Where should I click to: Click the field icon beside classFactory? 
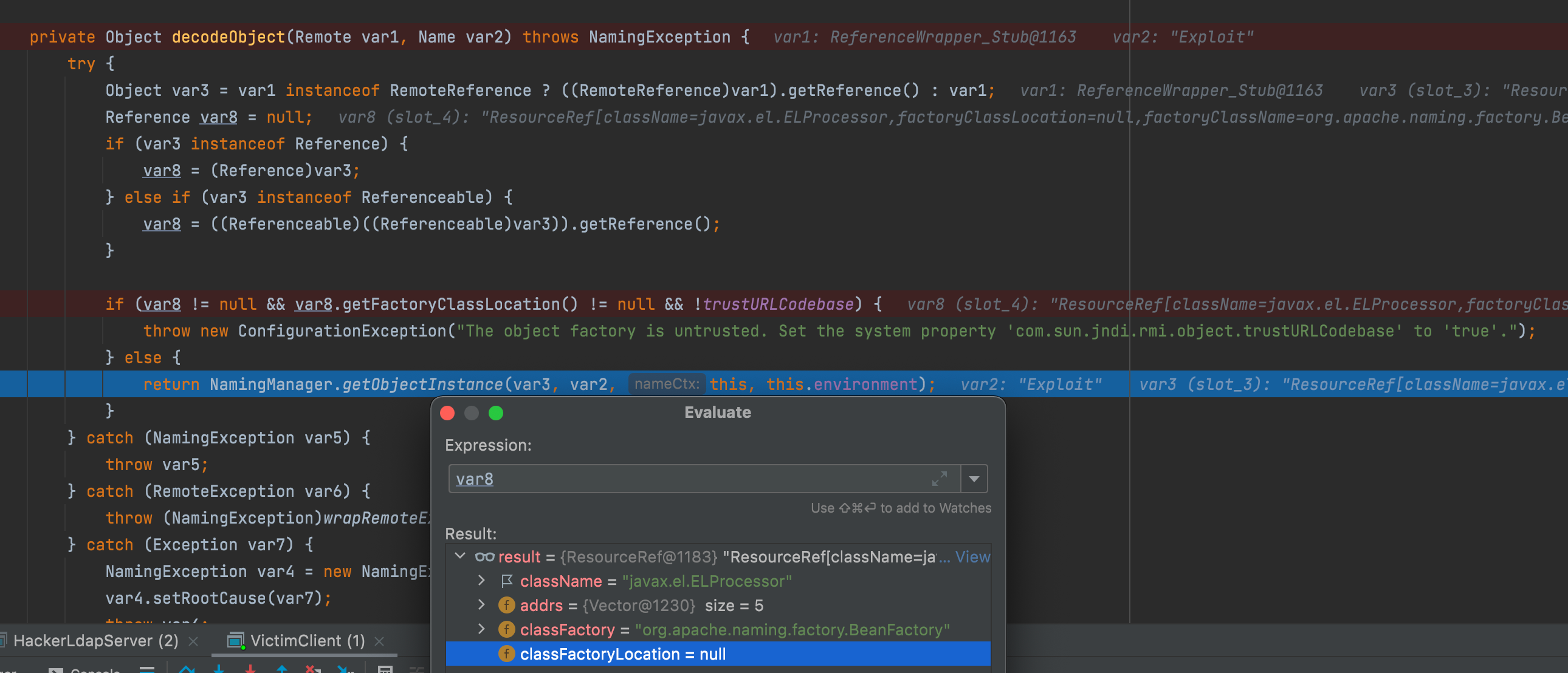coord(506,630)
